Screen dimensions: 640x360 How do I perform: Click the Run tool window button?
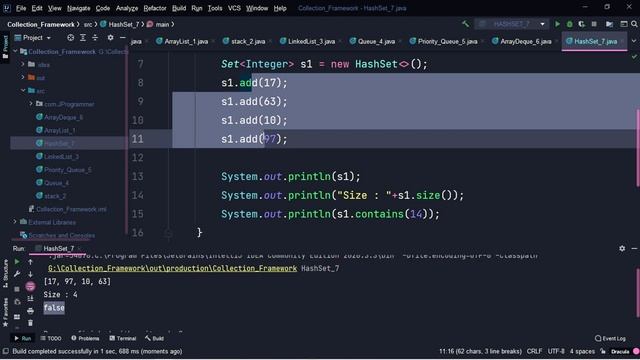click(x=22, y=338)
